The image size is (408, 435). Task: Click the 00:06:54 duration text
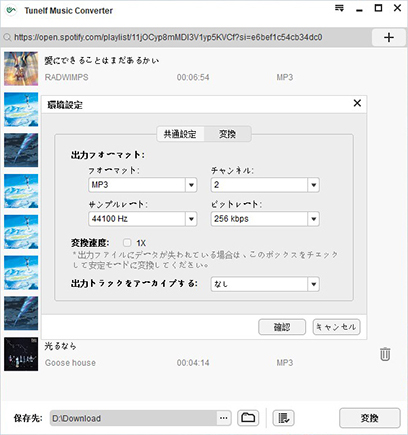coord(193,77)
